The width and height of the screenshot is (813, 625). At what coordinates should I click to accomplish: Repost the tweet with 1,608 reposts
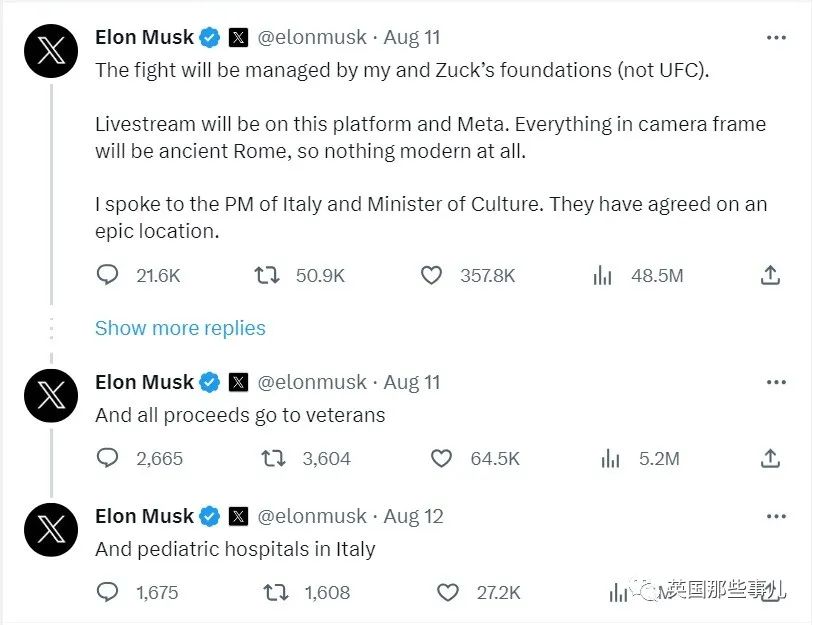(272, 592)
